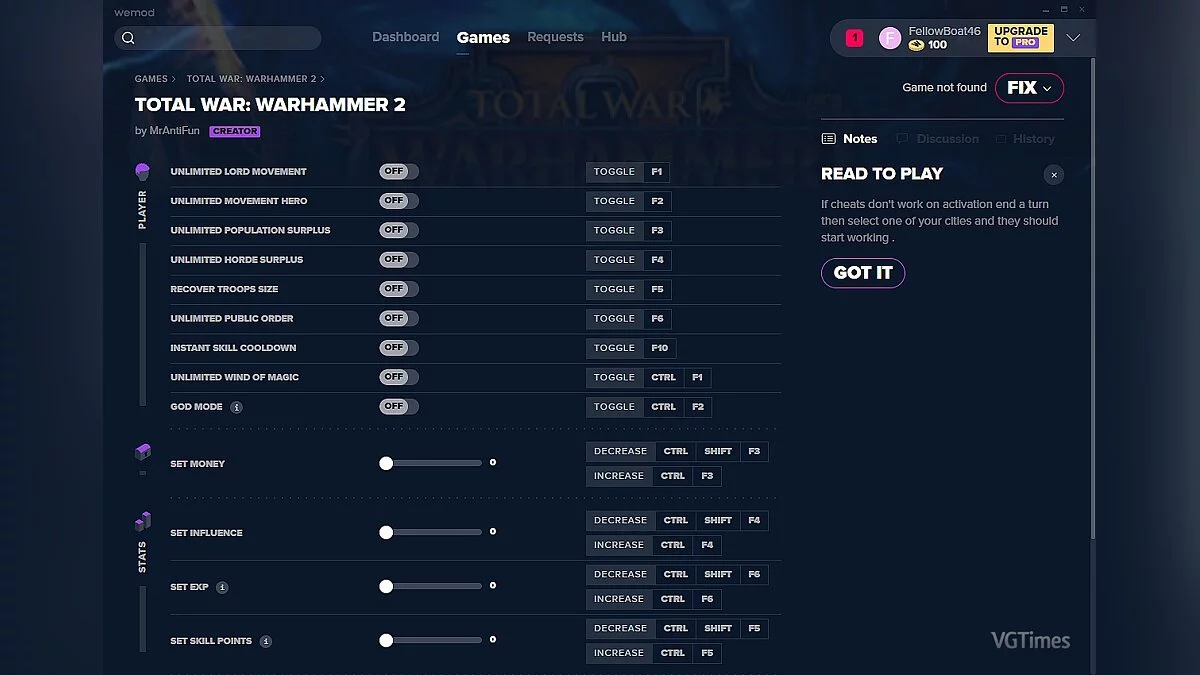Switch to the History tab
This screenshot has height=675, width=1200.
tap(1025, 139)
